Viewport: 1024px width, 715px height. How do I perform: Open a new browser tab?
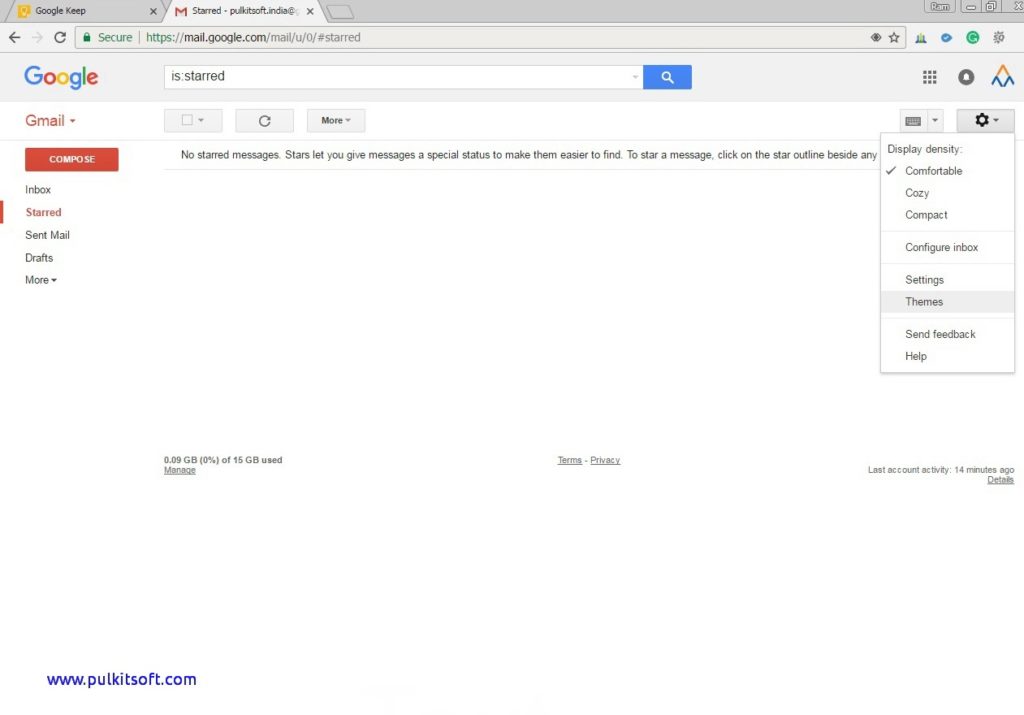point(340,11)
